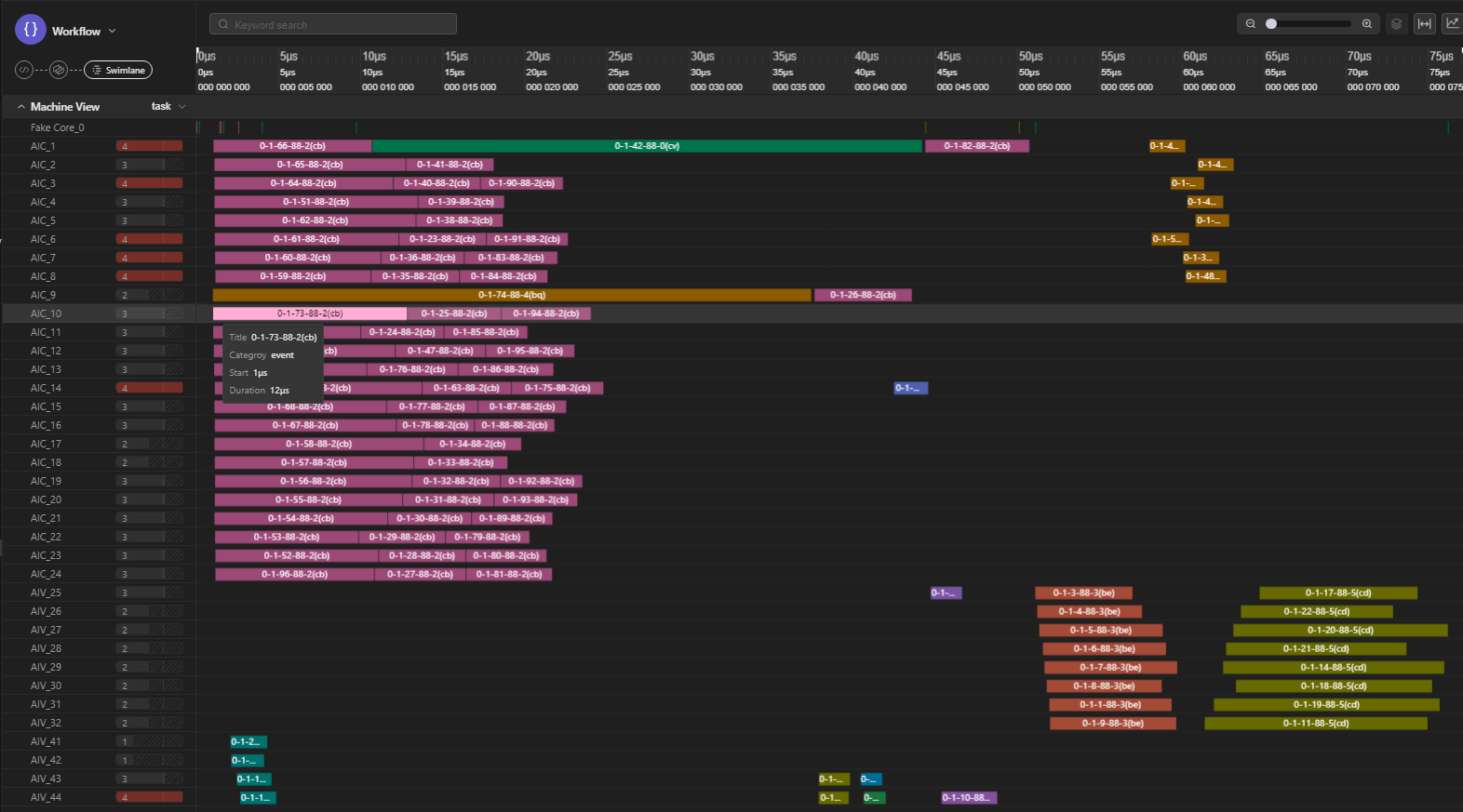Click the orange 0-1-74-88-4(bq) task bar
1463x812 pixels.
pos(512,295)
